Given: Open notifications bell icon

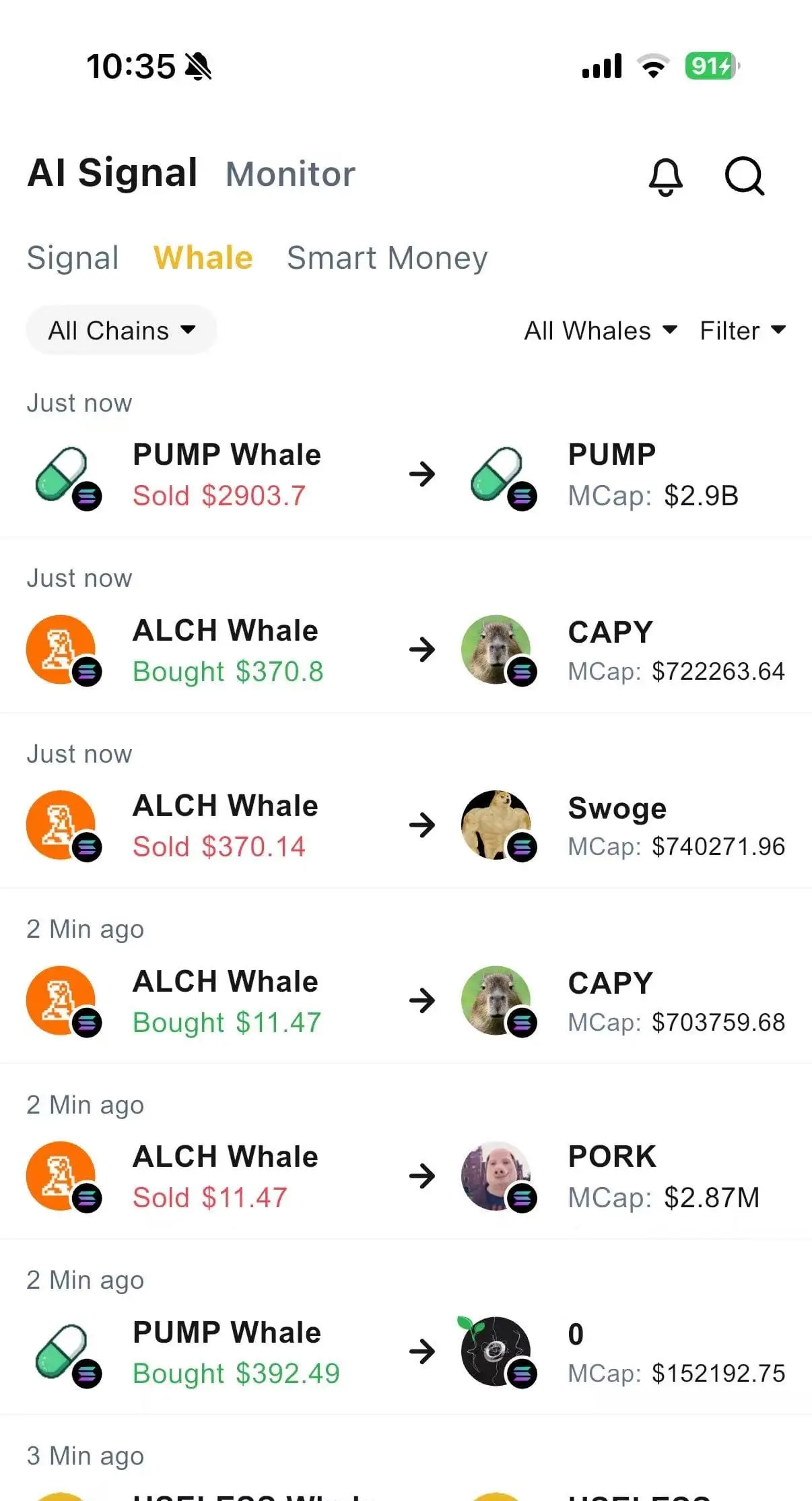Looking at the screenshot, I should (665, 177).
